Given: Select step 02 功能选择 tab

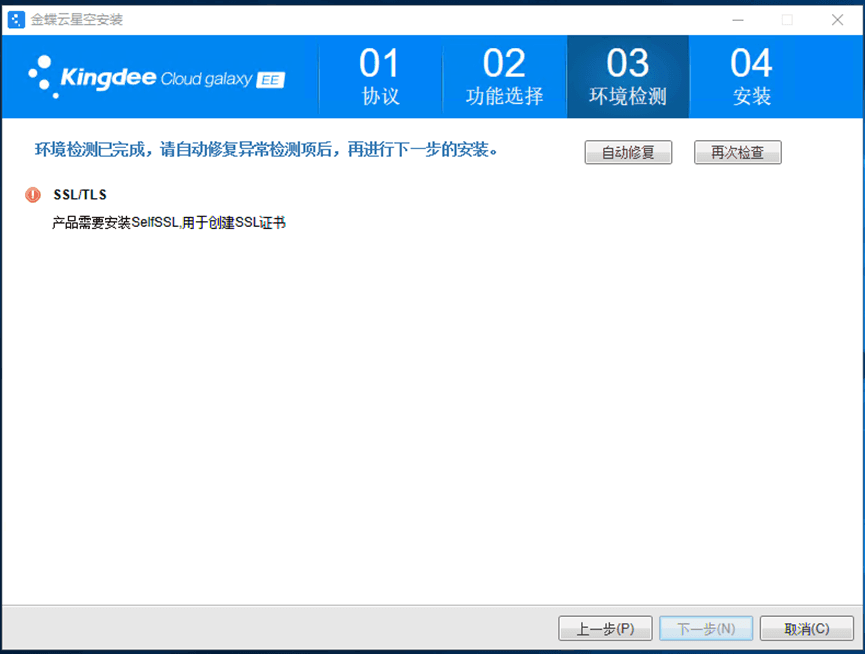Looking at the screenshot, I should pyautogui.click(x=504, y=77).
